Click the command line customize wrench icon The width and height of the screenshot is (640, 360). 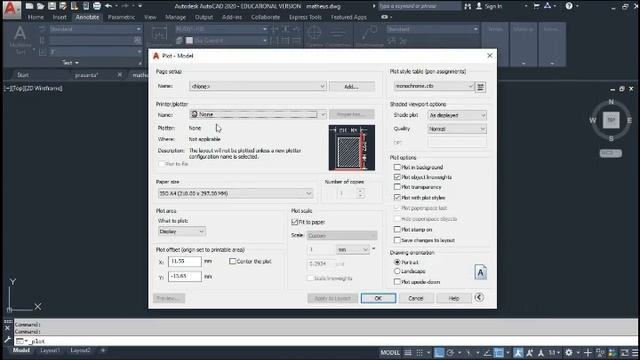[x=7, y=340]
